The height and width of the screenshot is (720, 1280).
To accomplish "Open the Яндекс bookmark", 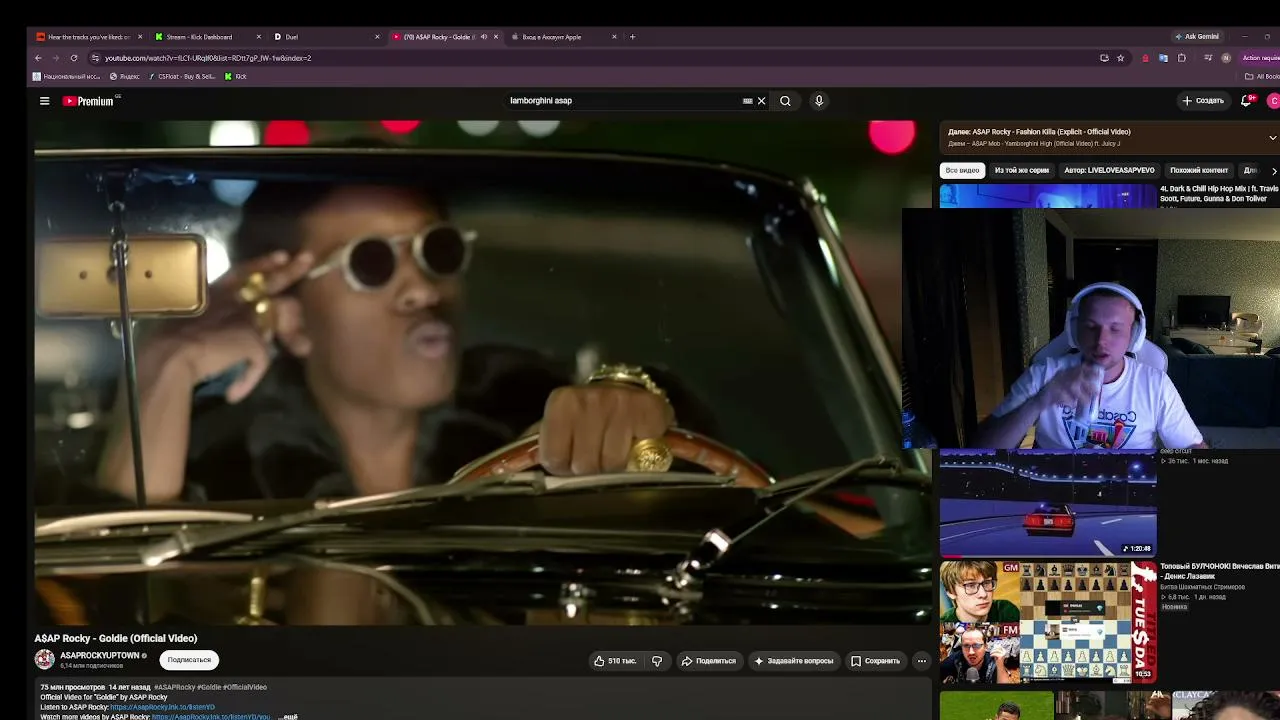I will (125, 76).
